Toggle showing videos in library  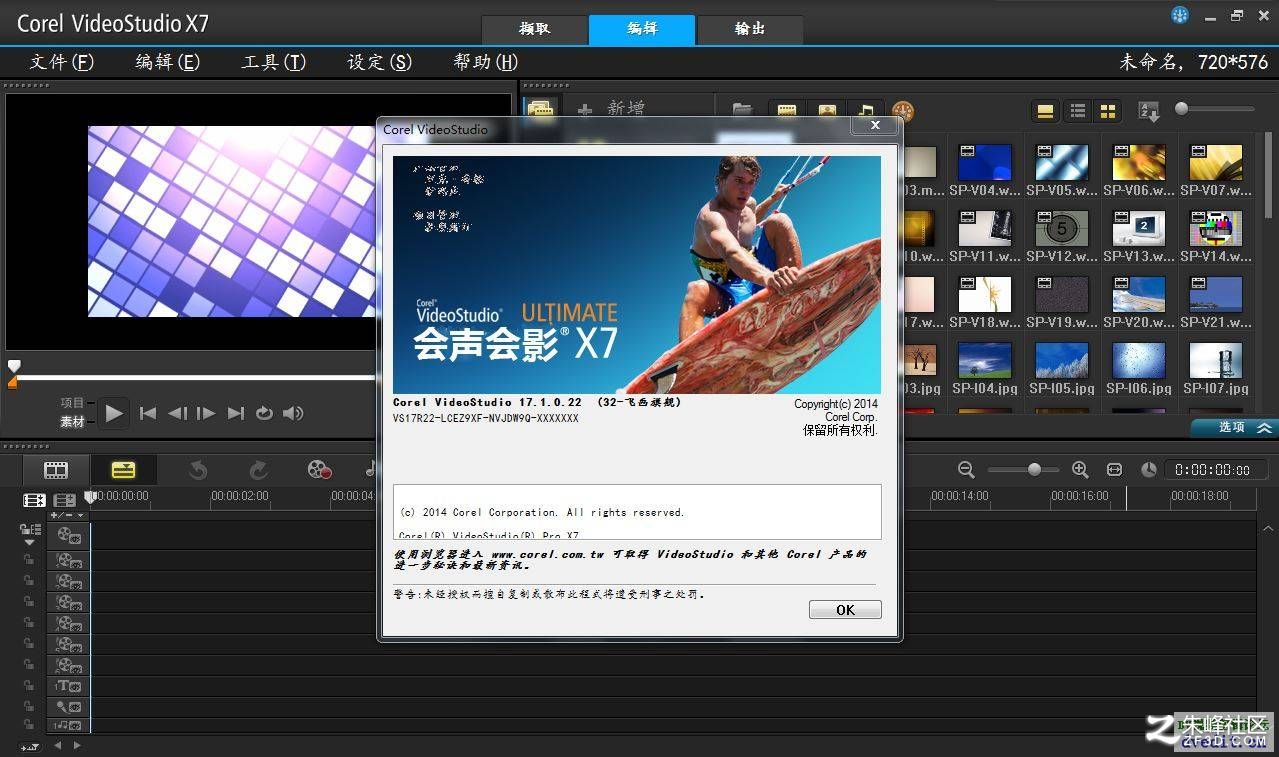787,111
